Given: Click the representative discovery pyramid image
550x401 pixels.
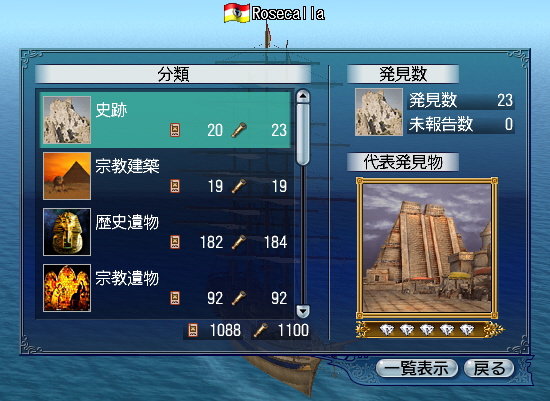Looking at the screenshot, I should point(427,248).
